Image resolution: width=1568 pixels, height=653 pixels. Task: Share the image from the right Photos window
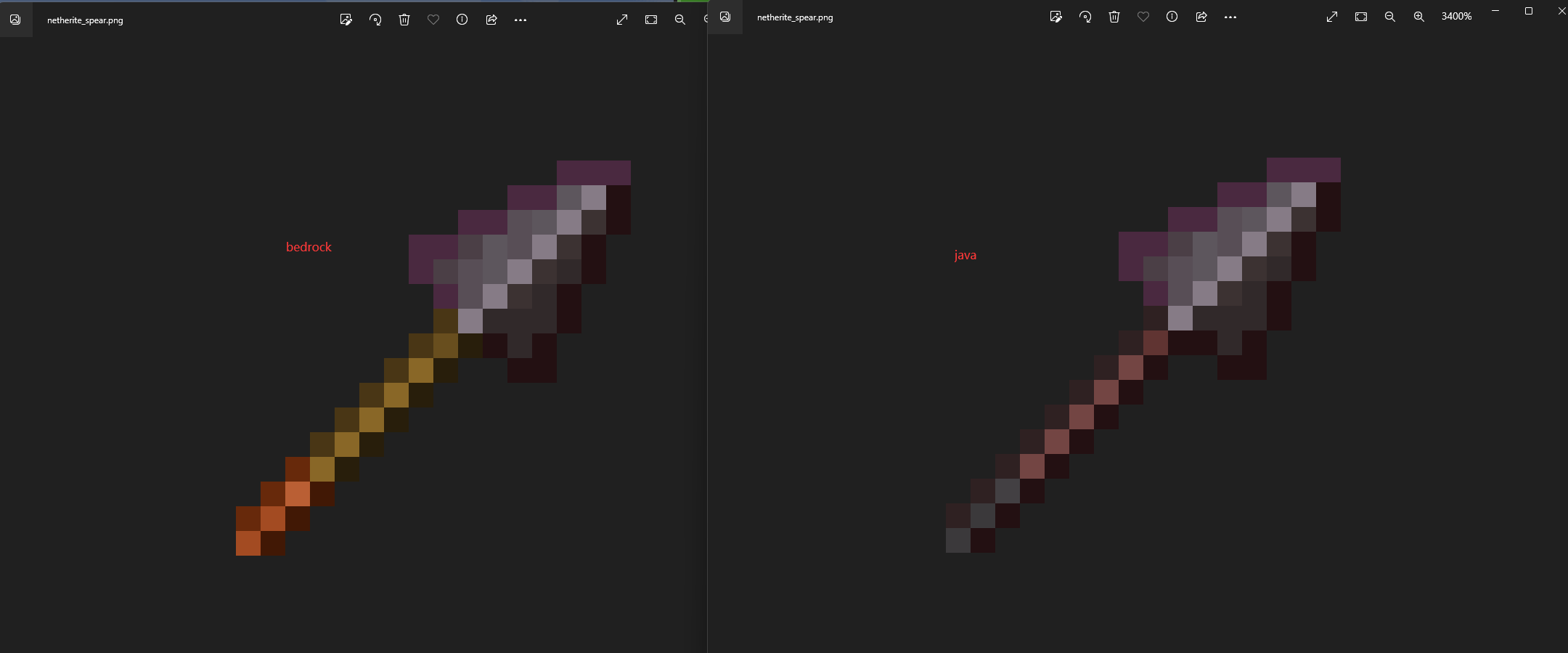click(1201, 17)
